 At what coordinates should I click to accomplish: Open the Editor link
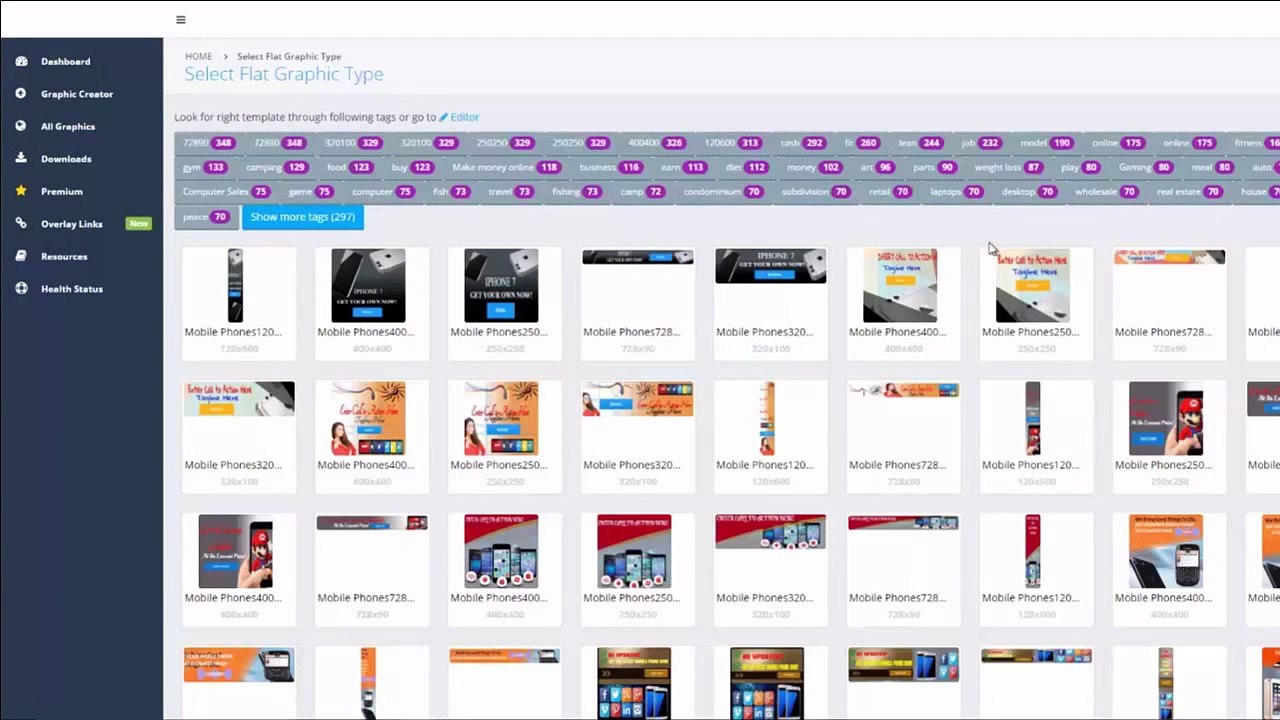459,117
